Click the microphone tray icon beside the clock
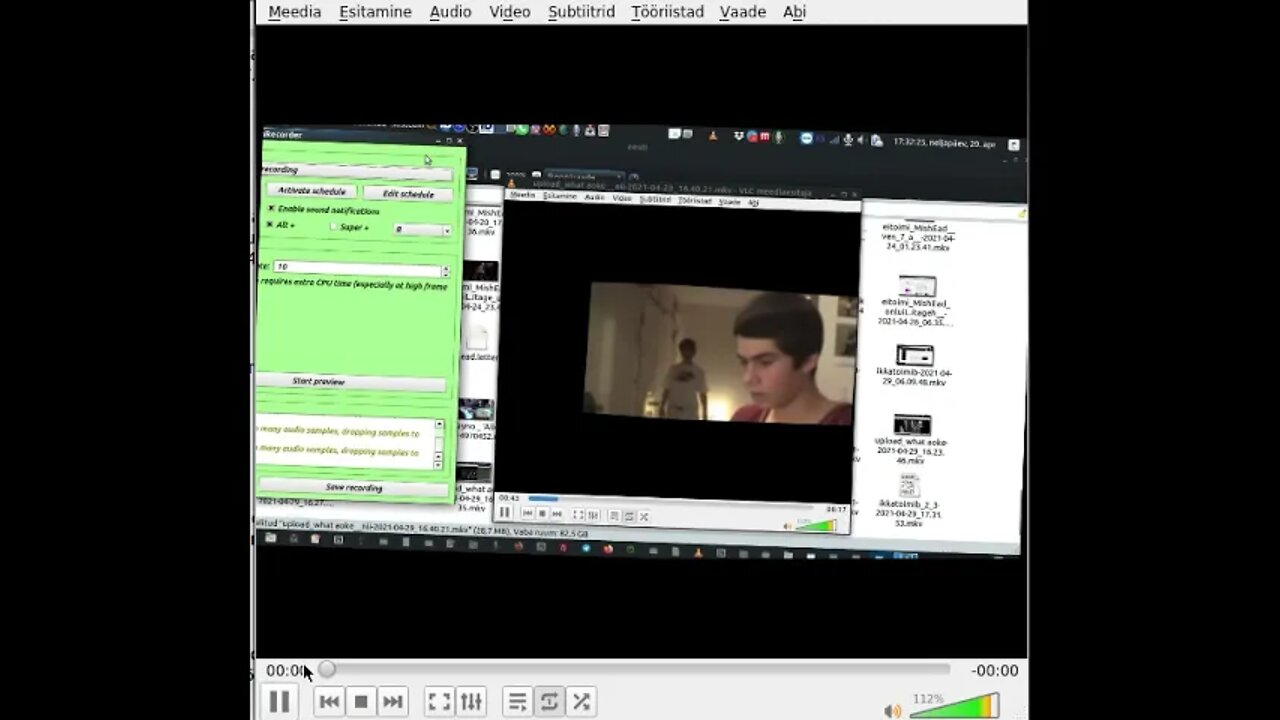The width and height of the screenshot is (1280, 720). [x=848, y=140]
